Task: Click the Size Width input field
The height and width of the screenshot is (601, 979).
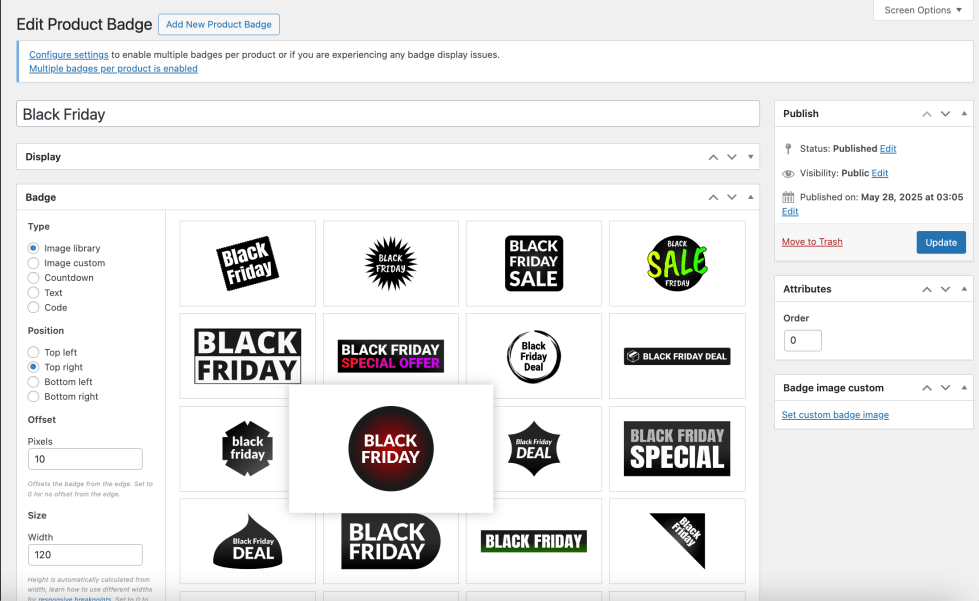Action: (x=85, y=554)
